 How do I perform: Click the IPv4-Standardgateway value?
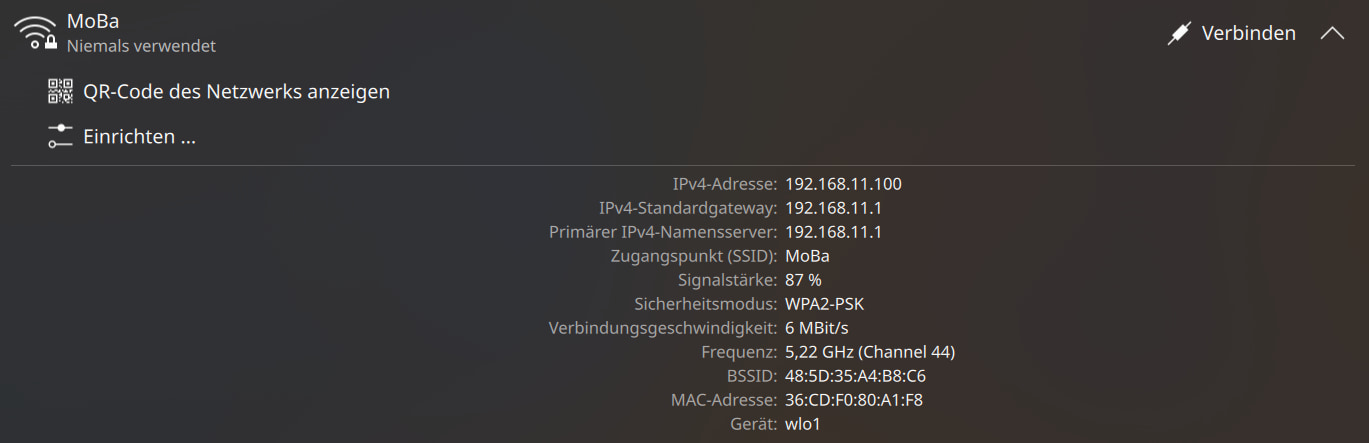point(833,208)
